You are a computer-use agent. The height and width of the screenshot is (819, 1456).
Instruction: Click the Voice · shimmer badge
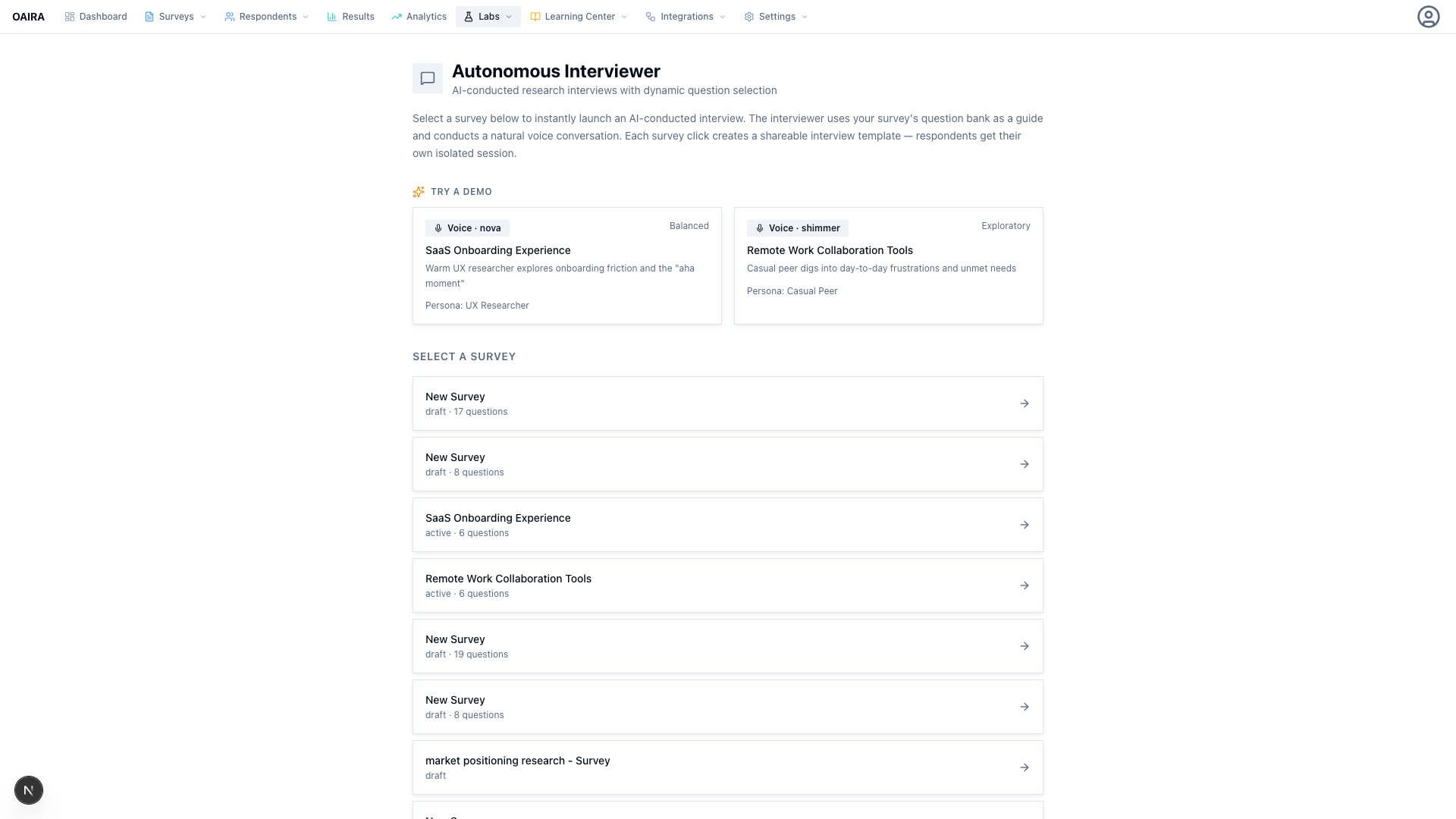pos(798,228)
